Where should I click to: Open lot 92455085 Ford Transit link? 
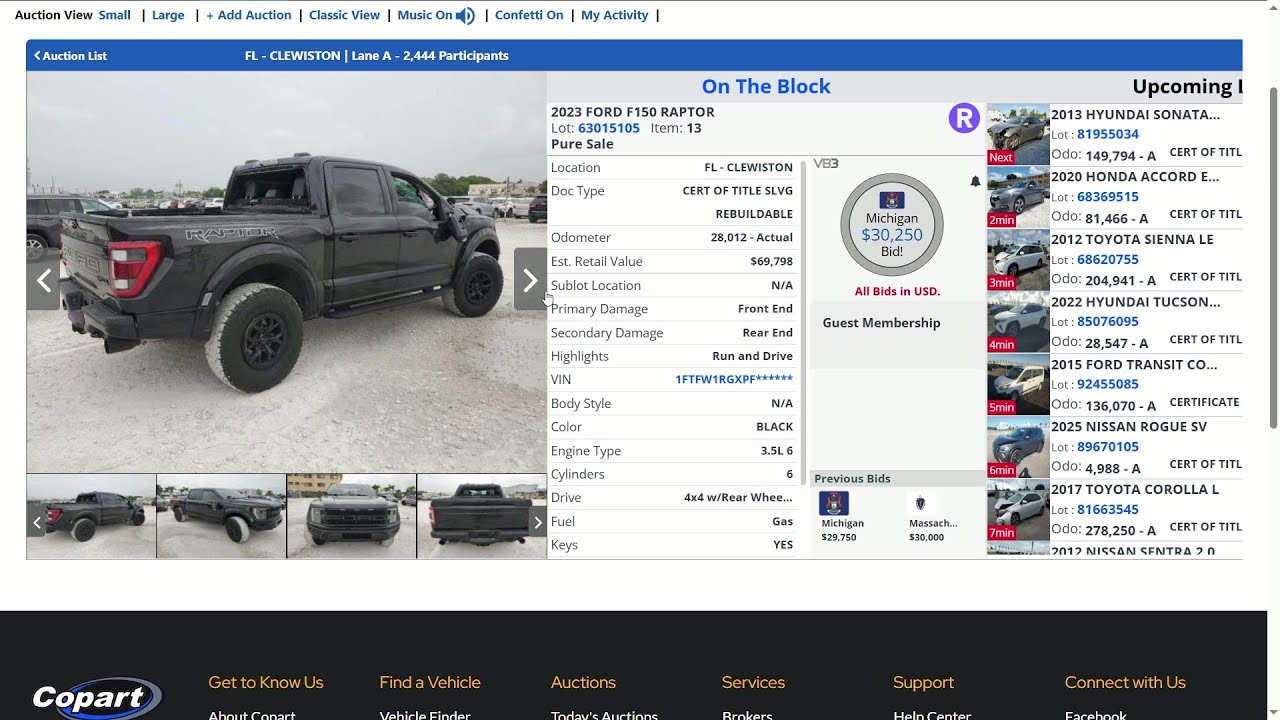pyautogui.click(x=1108, y=384)
